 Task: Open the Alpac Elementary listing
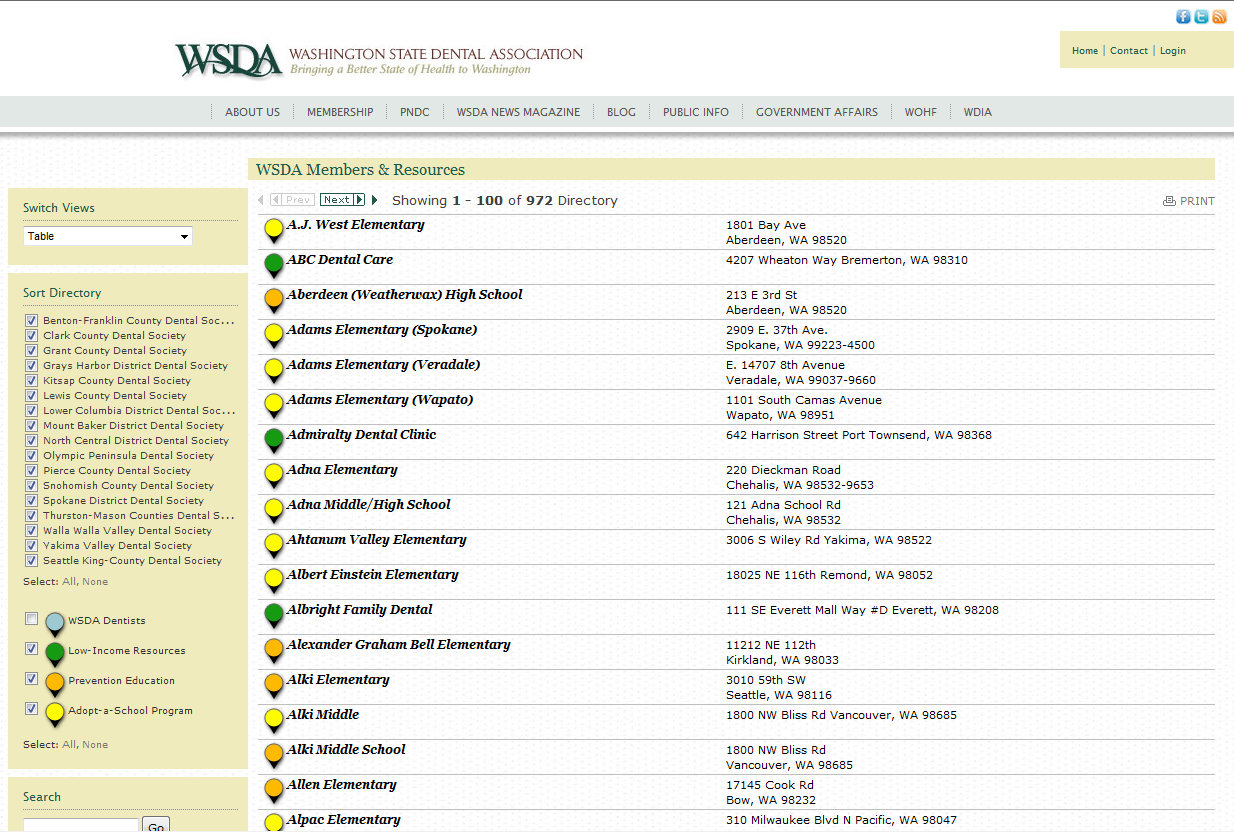(343, 820)
